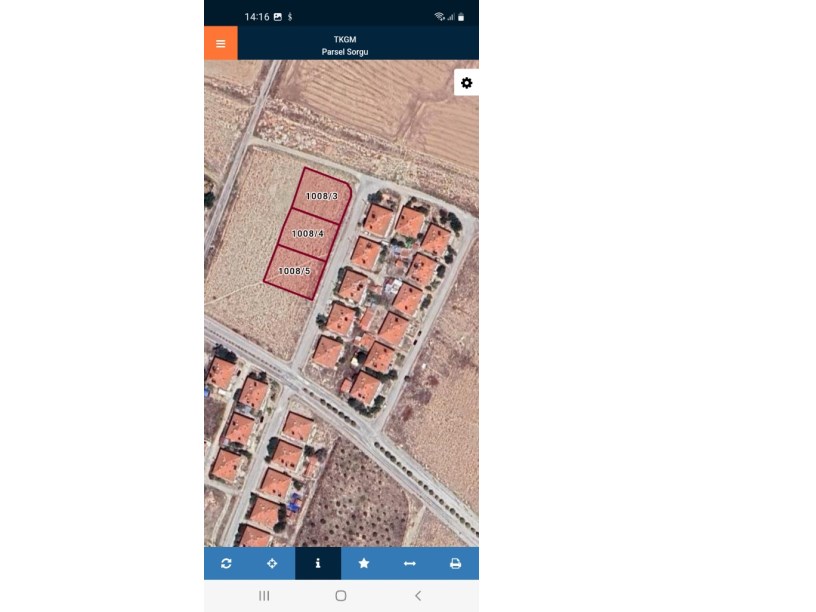This screenshot has width=816, height=612.
Task: Select the measure distance arrow tool
Action: click(410, 563)
